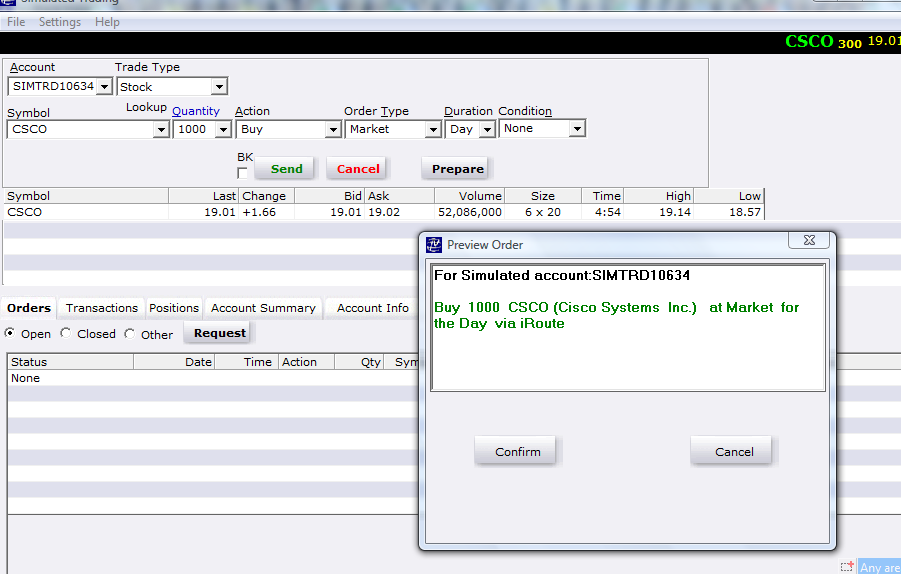Click the Status column header in orders table

coord(71,362)
